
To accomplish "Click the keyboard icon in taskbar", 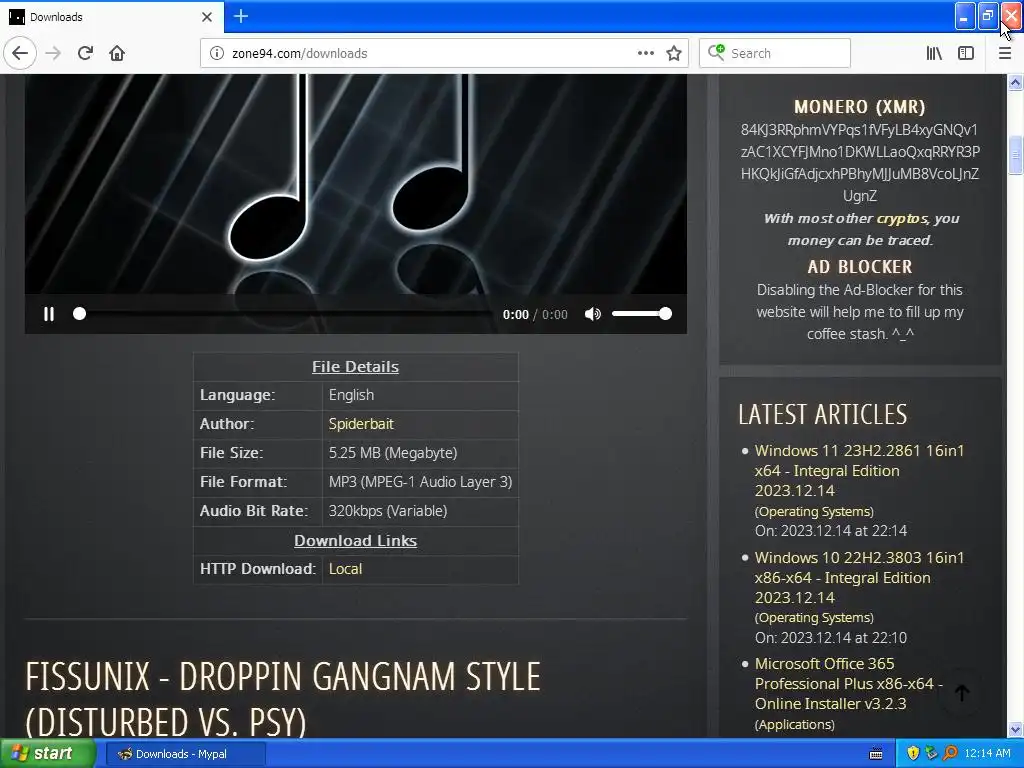I will click(x=876, y=754).
